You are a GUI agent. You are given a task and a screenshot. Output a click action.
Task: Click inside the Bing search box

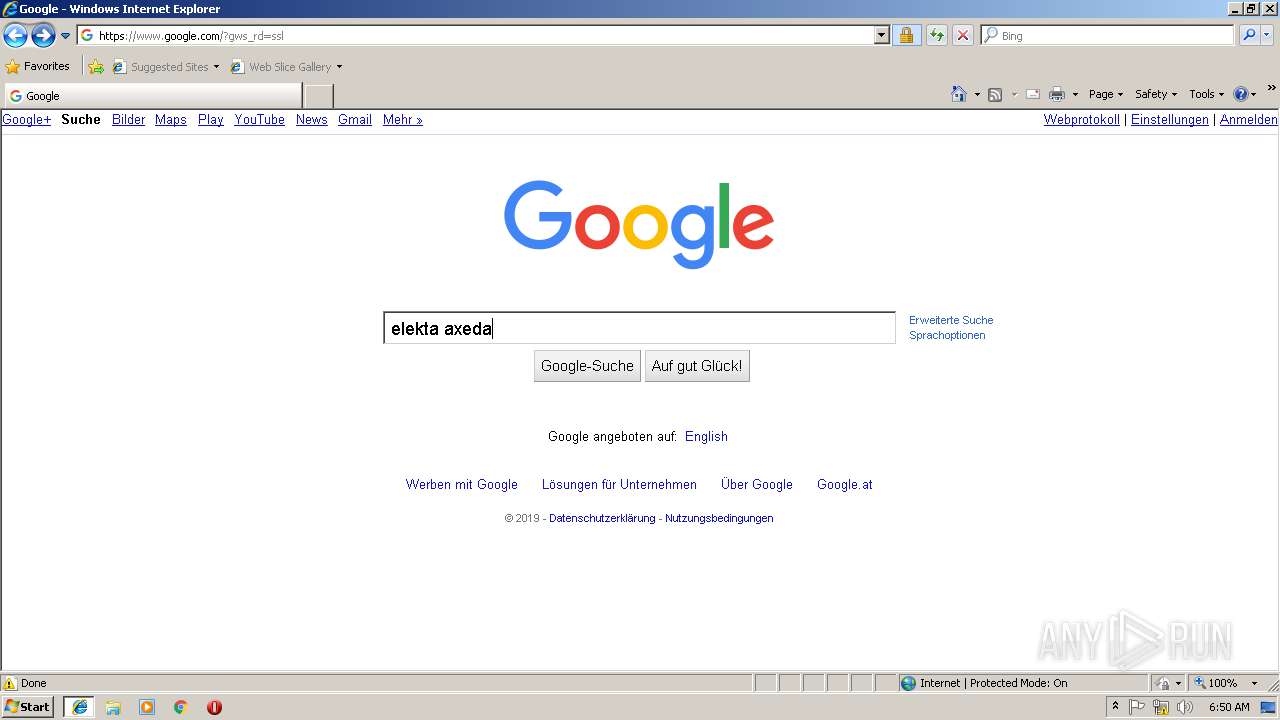(1107, 35)
